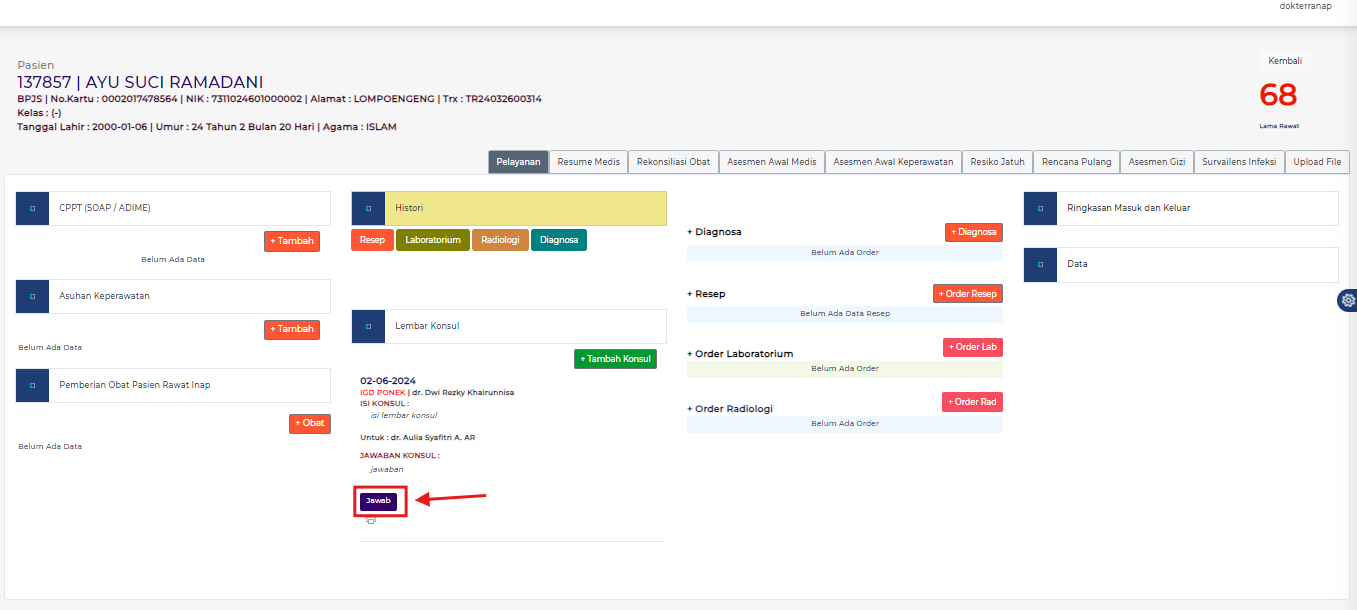1357x610 pixels.
Task: Add medication with the + Obat button
Action: click(x=310, y=423)
